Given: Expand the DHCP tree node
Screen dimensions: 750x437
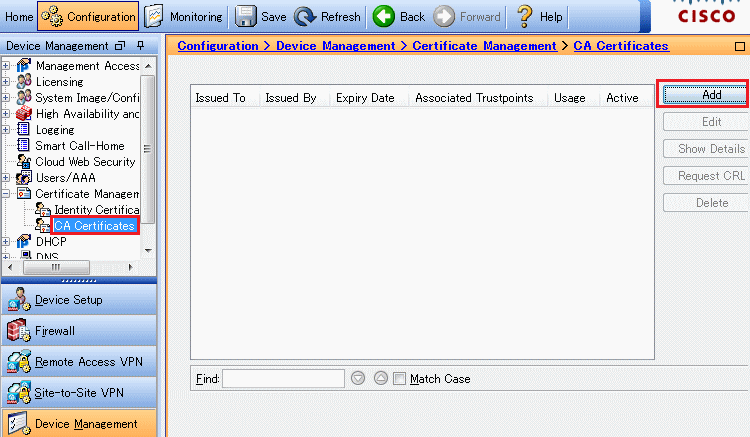Looking at the screenshot, I should tap(6, 241).
